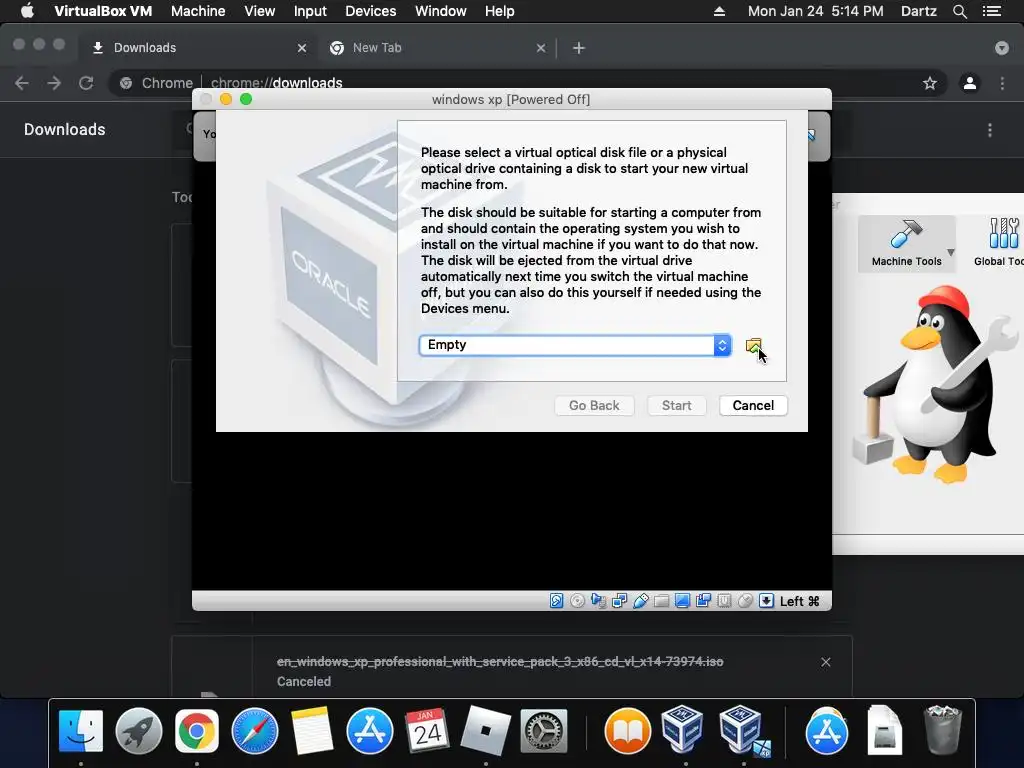
Task: Open Launchpad from the Dock
Action: [x=138, y=731]
